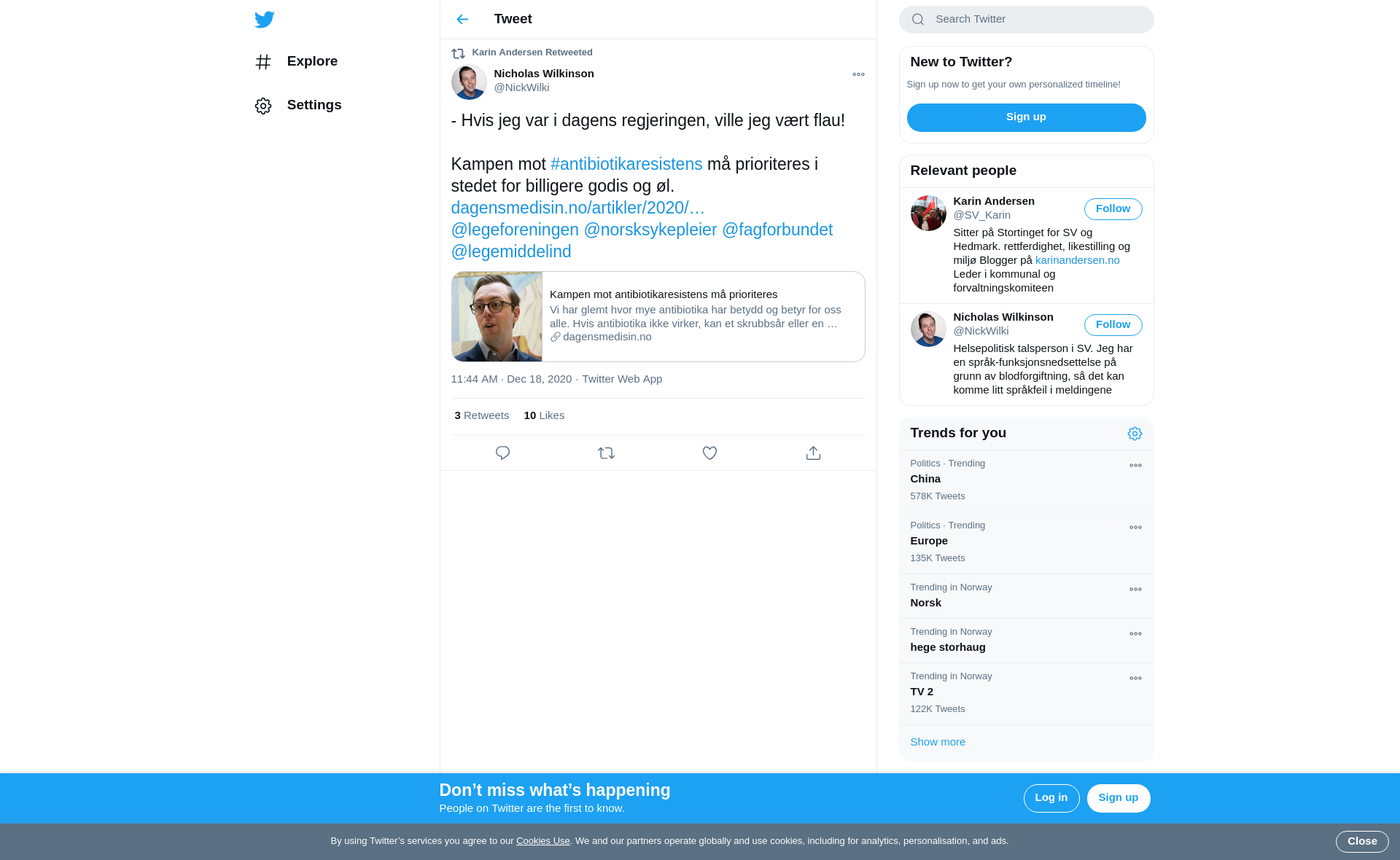Open the @legemiddelind mention
The image size is (1400, 860).
(x=511, y=251)
